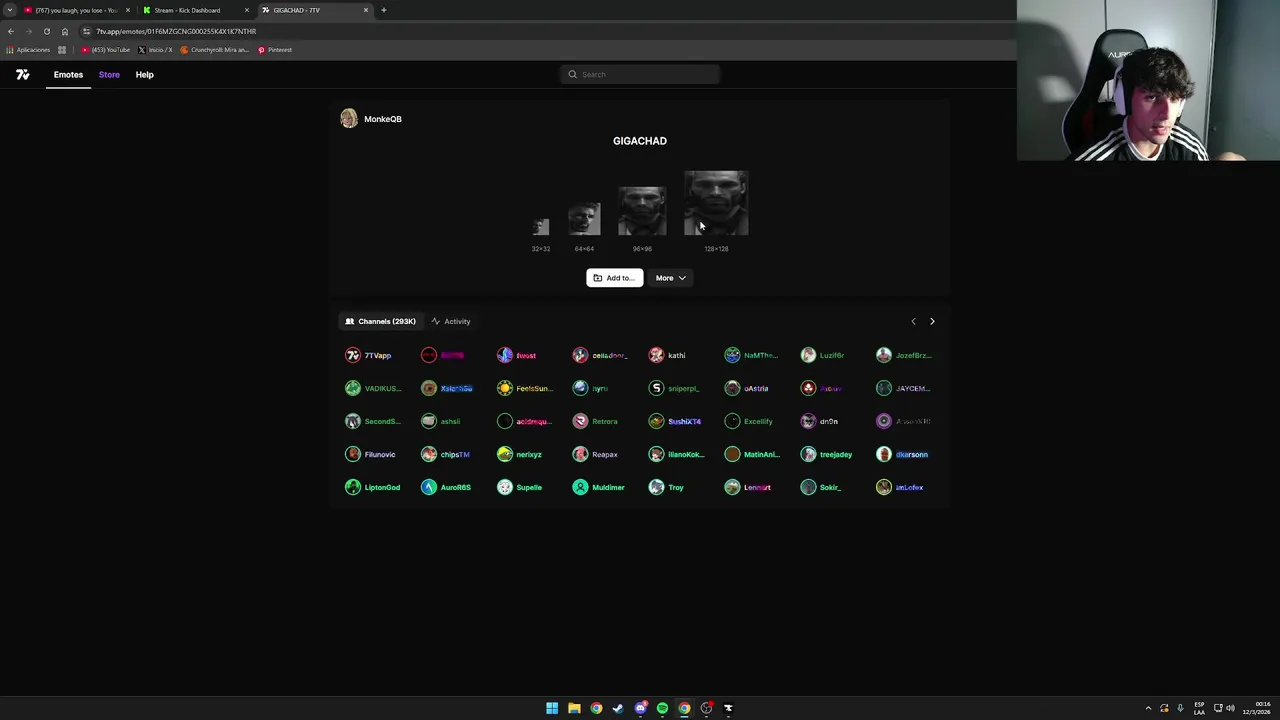This screenshot has width=1280, height=720.
Task: Open File Explorer from the taskbar
Action: (x=574, y=708)
